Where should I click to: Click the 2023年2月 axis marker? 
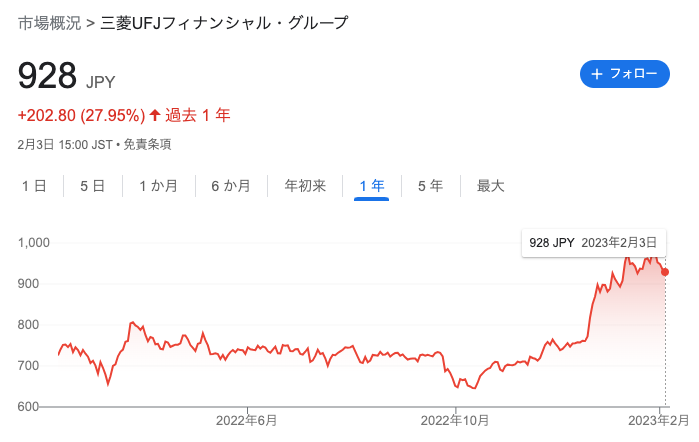pos(659,421)
